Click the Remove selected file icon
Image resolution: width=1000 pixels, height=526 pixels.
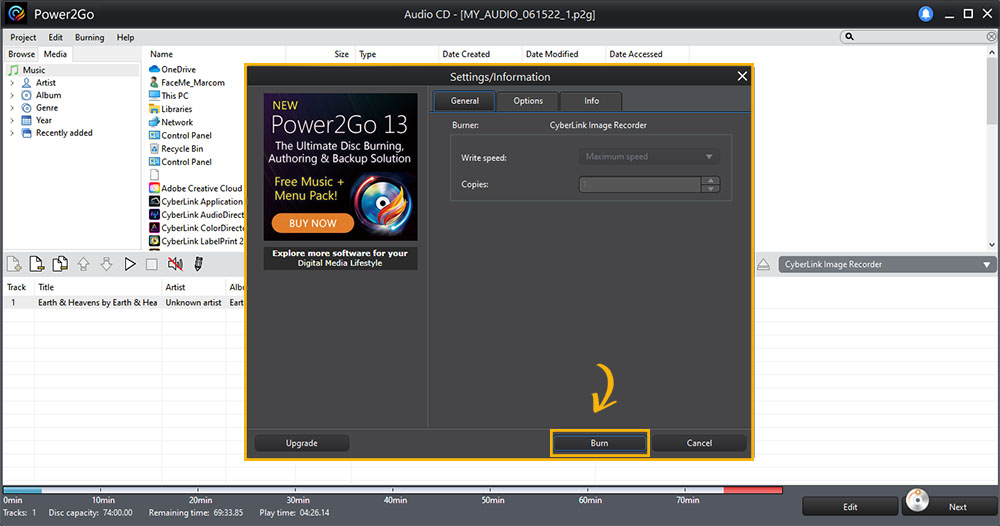(37, 264)
